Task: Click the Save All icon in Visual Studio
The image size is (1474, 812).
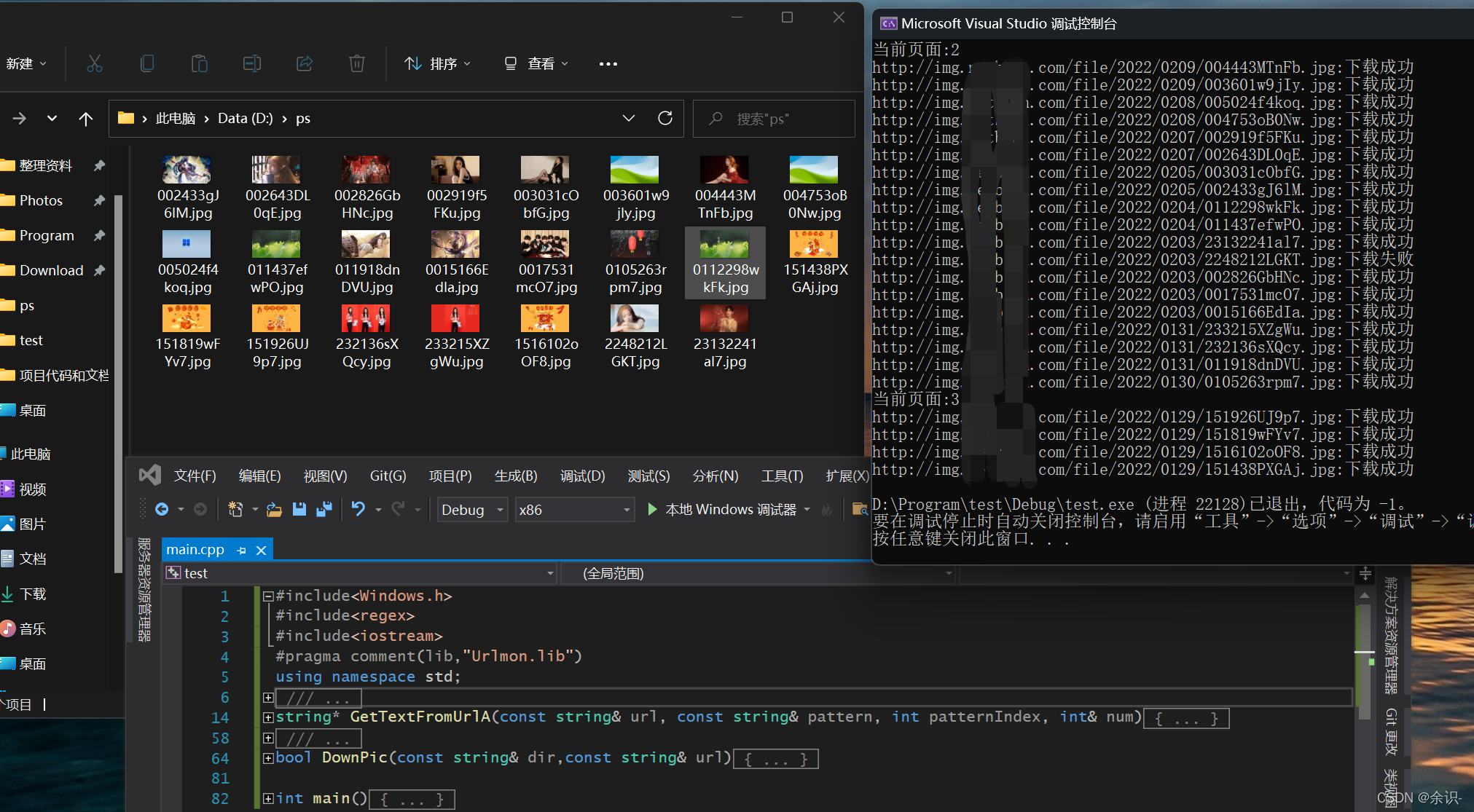Action: 324,510
